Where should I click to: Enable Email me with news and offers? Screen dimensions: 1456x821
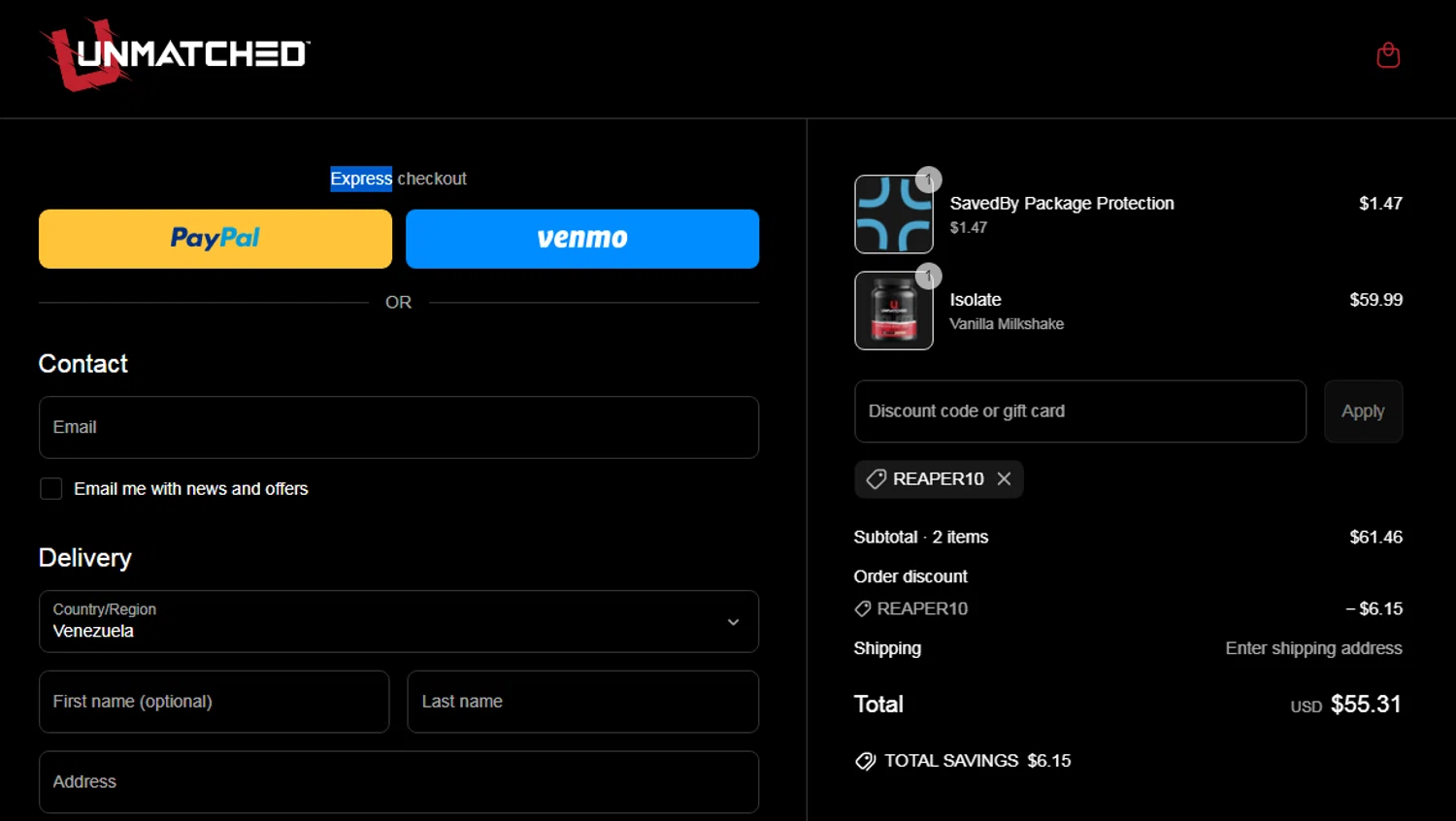[x=51, y=488]
